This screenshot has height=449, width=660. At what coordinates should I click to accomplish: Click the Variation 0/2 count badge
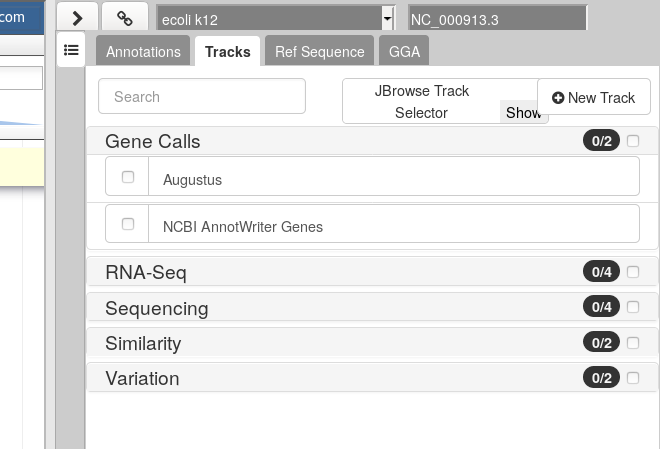click(601, 378)
